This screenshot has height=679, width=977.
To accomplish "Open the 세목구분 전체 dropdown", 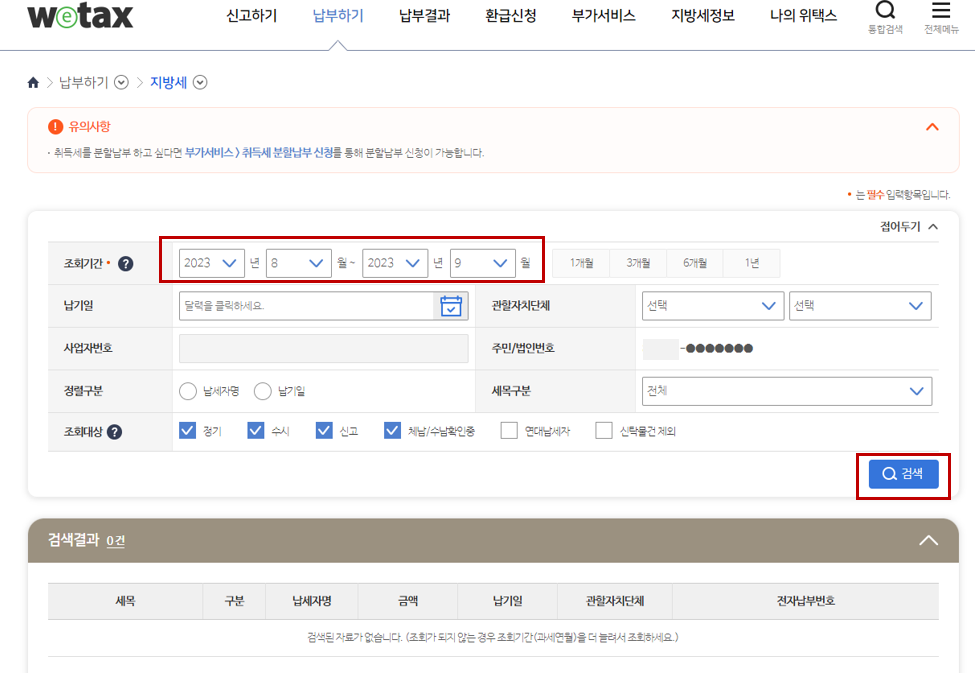I will coord(786,391).
